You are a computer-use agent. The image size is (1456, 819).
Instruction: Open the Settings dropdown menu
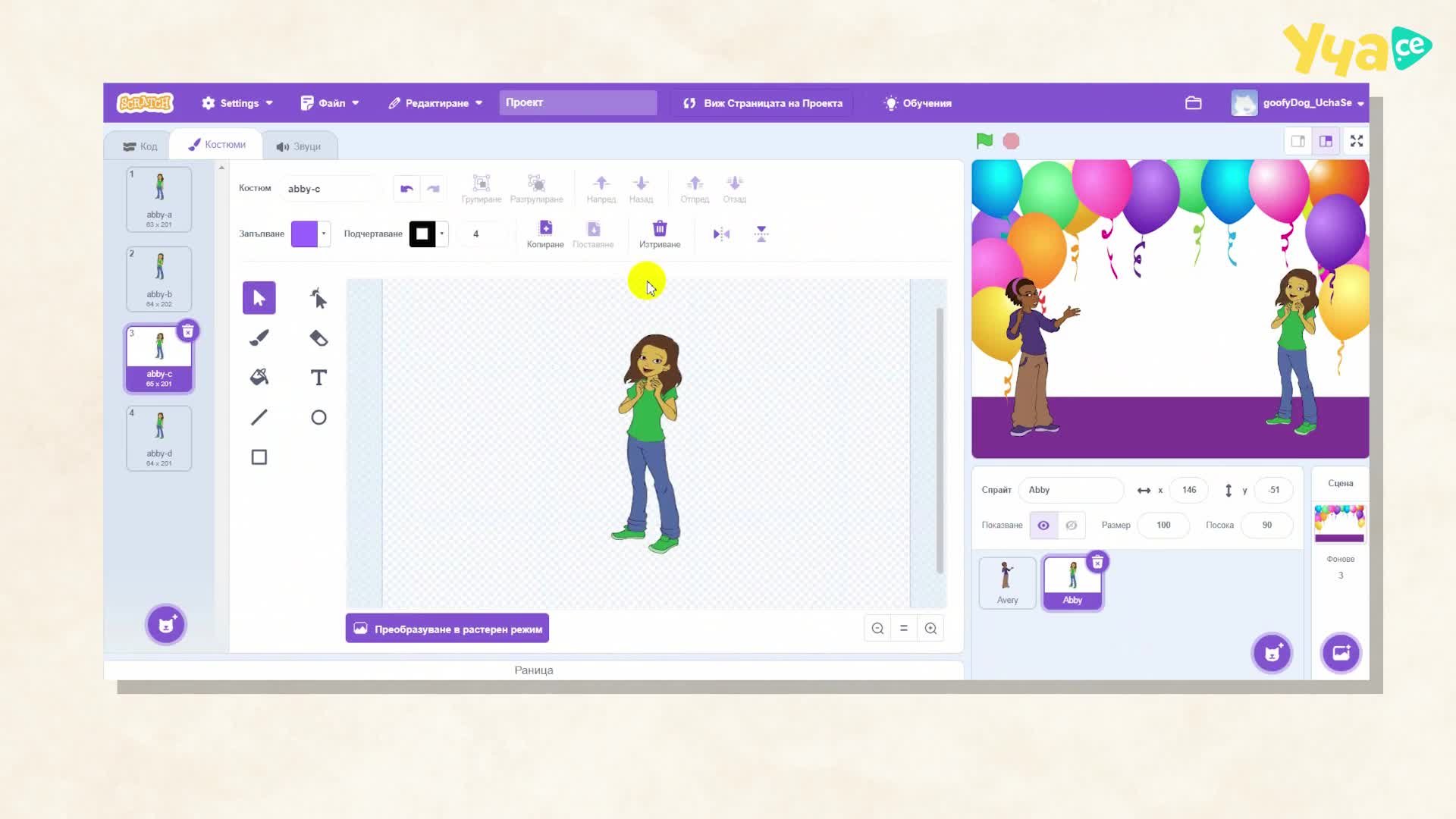(x=237, y=103)
